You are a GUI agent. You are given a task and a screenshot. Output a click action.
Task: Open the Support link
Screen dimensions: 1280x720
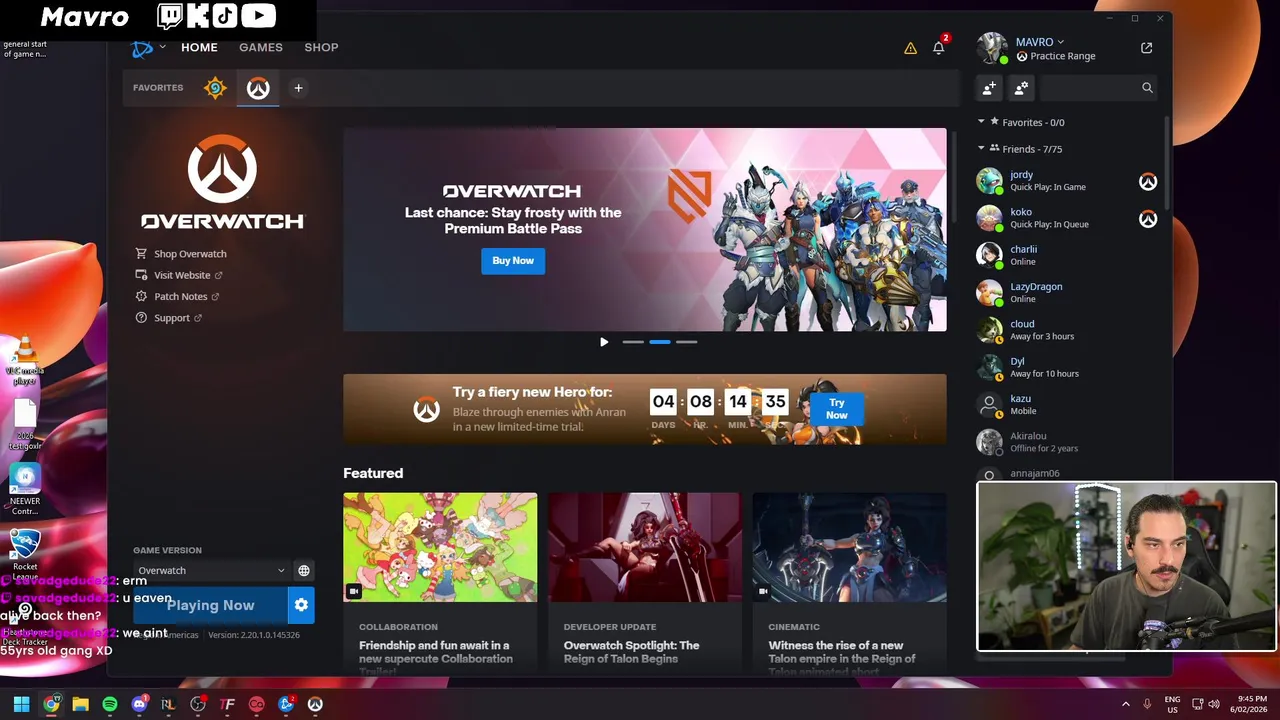point(168,318)
